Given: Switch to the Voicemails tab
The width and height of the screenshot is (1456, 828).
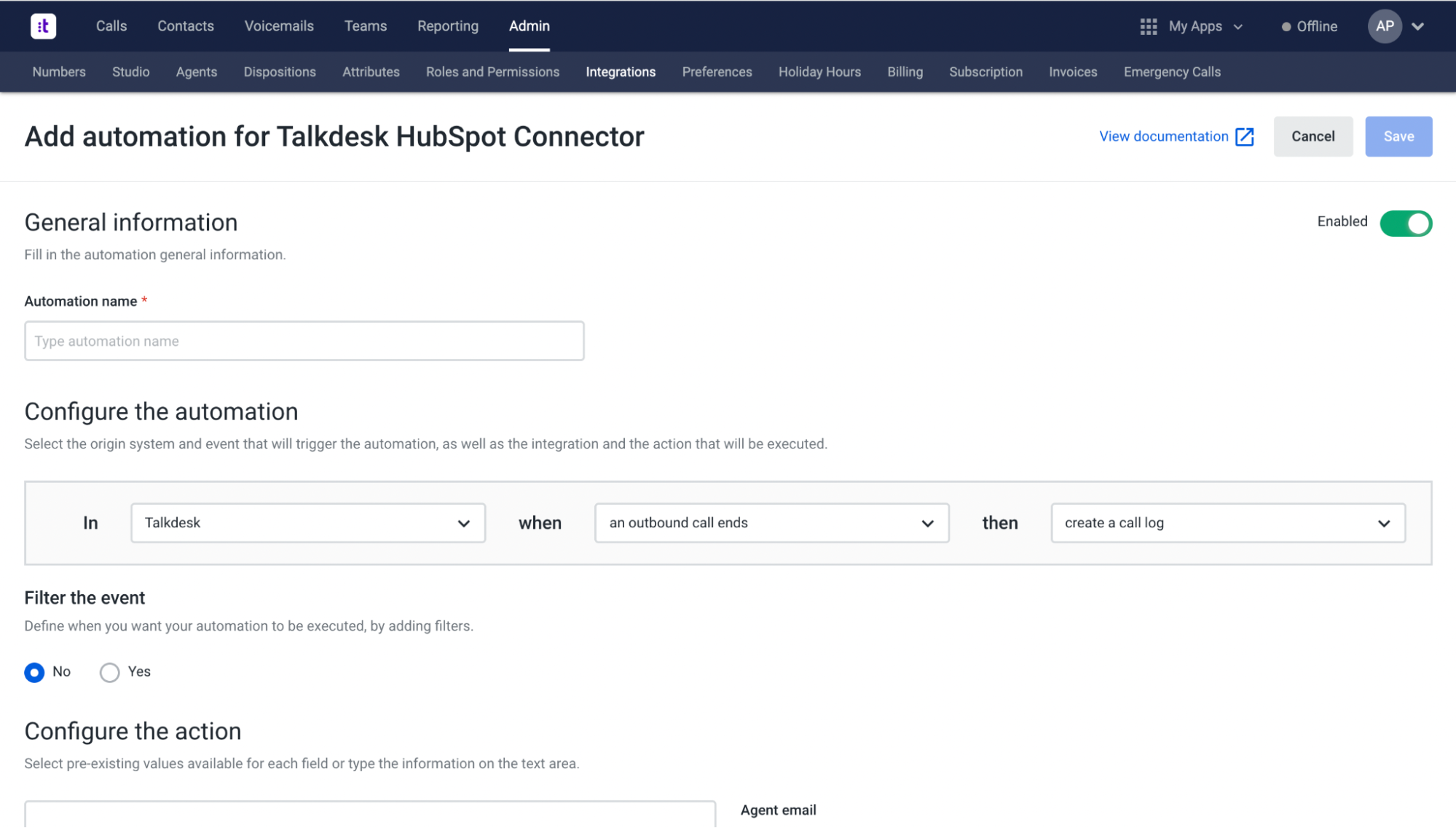Looking at the screenshot, I should (279, 26).
